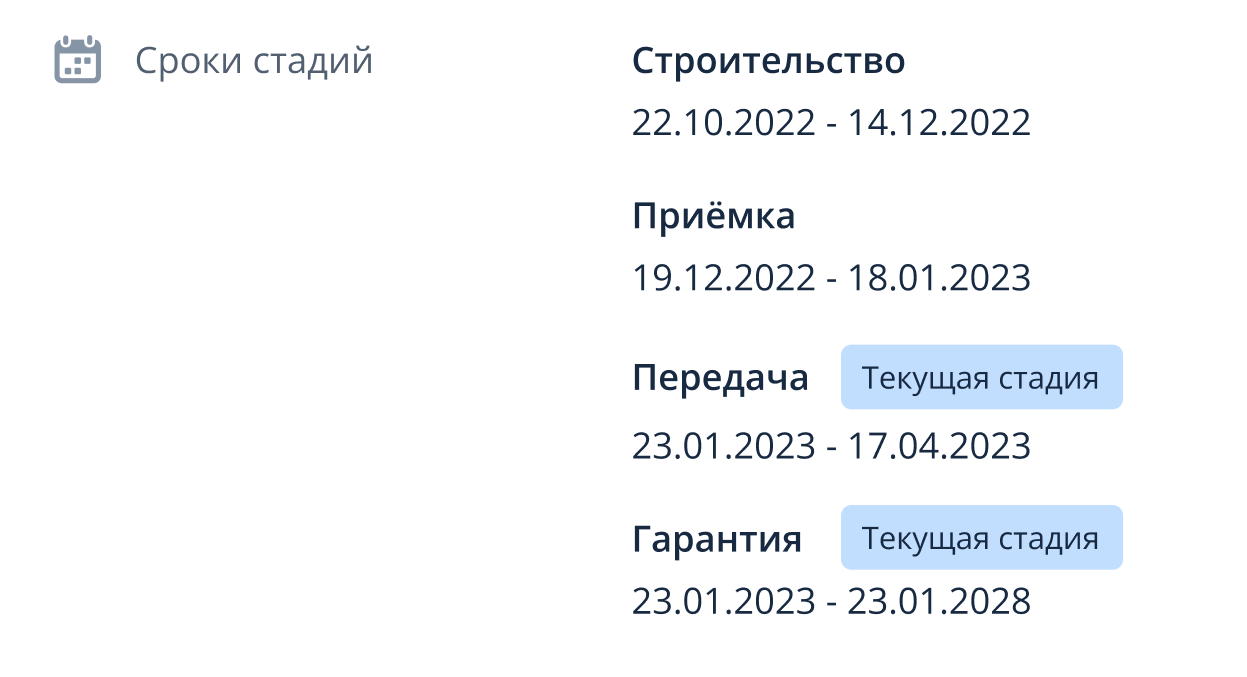
Task: Select the Сроки стадий label
Action: 254,62
